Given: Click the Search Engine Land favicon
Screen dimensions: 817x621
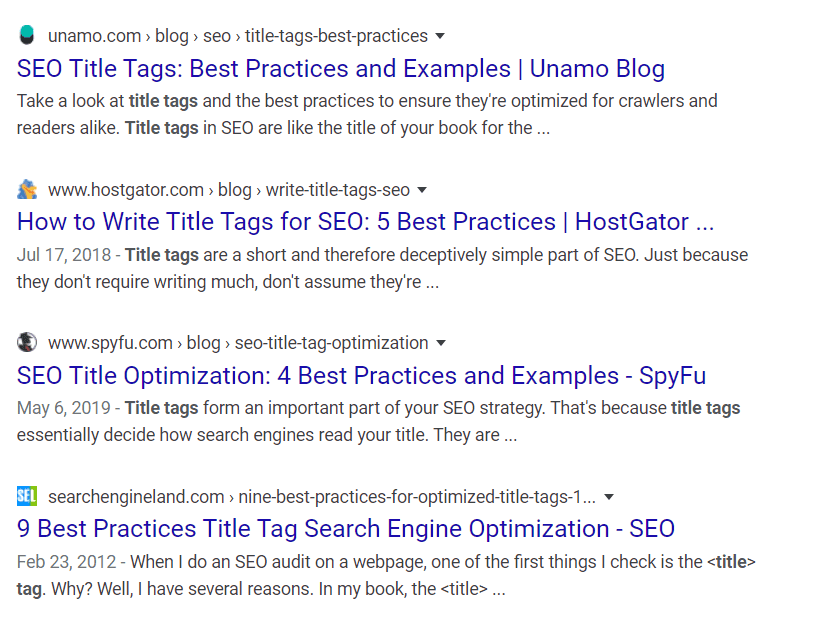Looking at the screenshot, I should click(26, 496).
